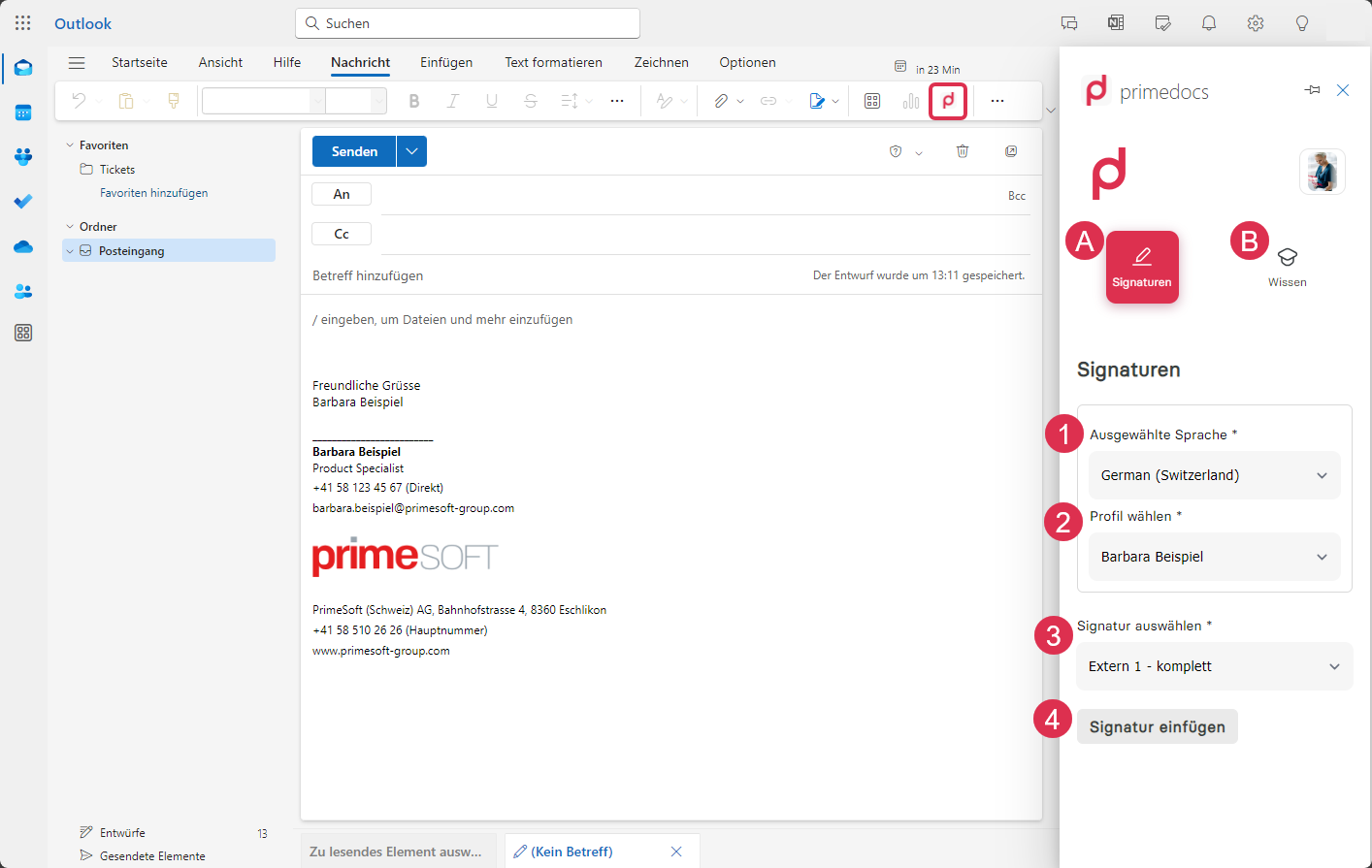Click the Poll bar-chart icon

point(911,101)
